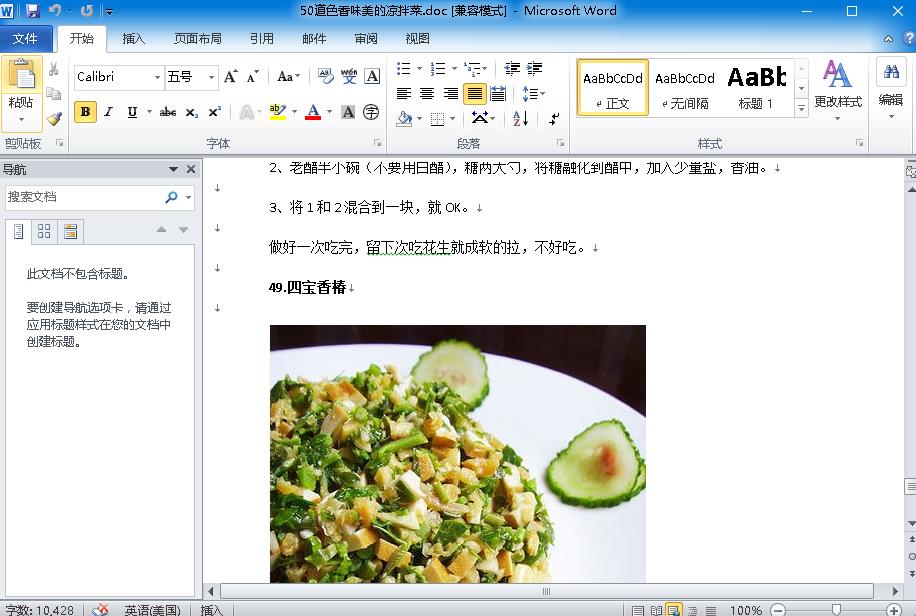Screen dimensions: 916x616
Task: Show paragraph marks toggle
Action: pos(554,119)
